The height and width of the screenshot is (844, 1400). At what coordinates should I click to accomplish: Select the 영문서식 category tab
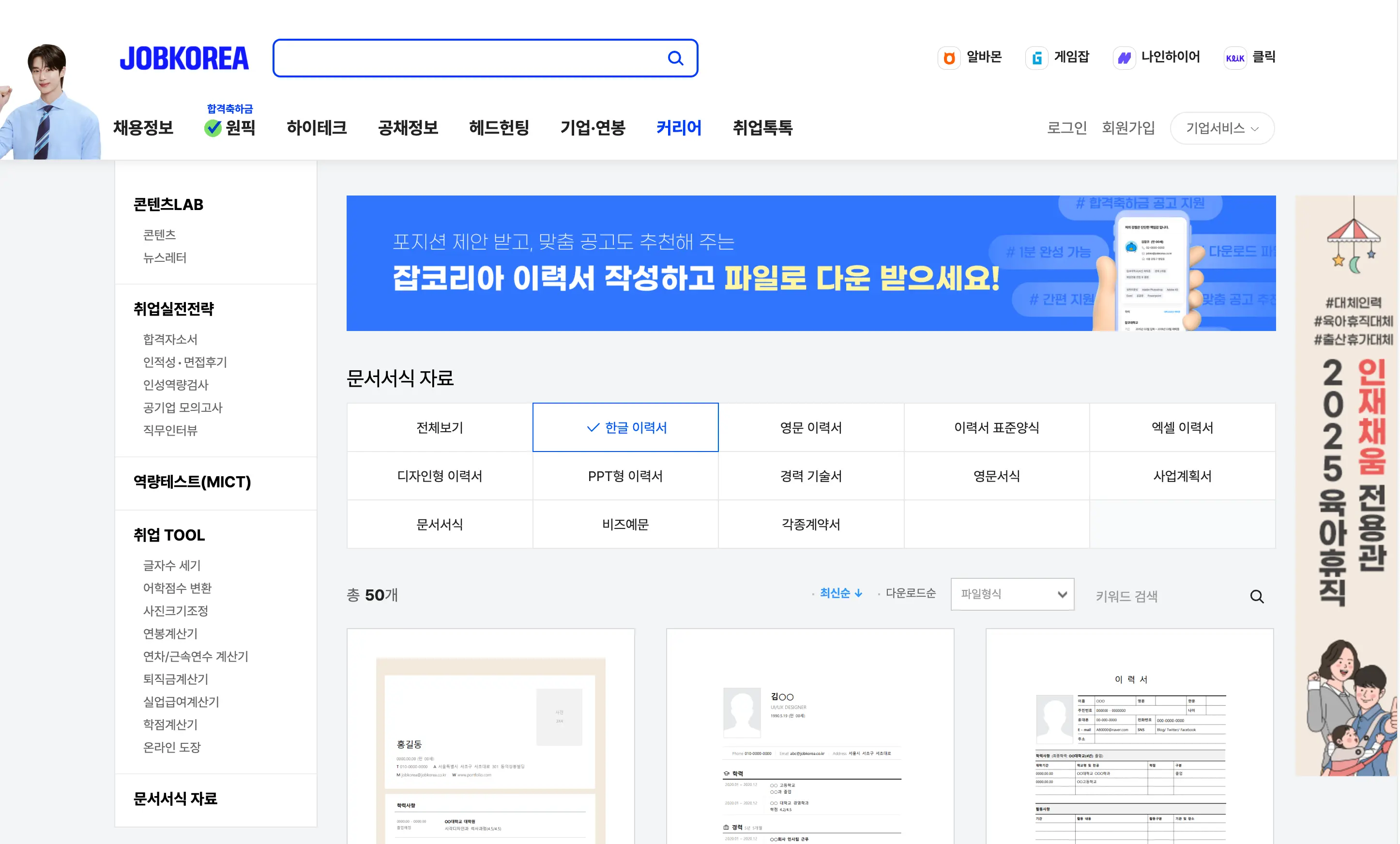tap(997, 476)
